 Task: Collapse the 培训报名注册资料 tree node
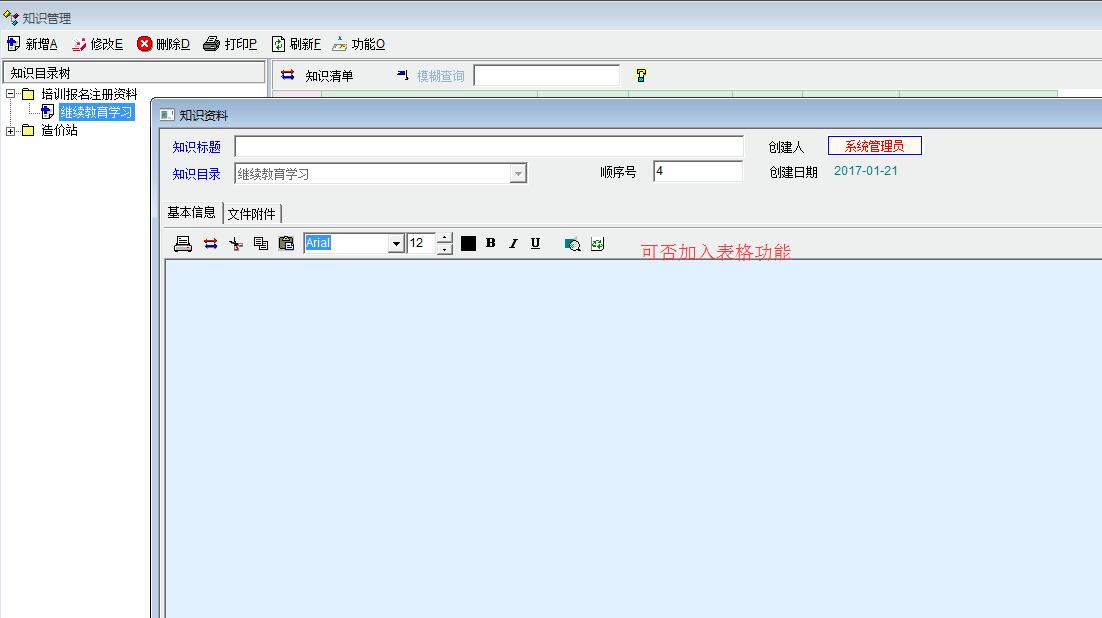coord(11,94)
